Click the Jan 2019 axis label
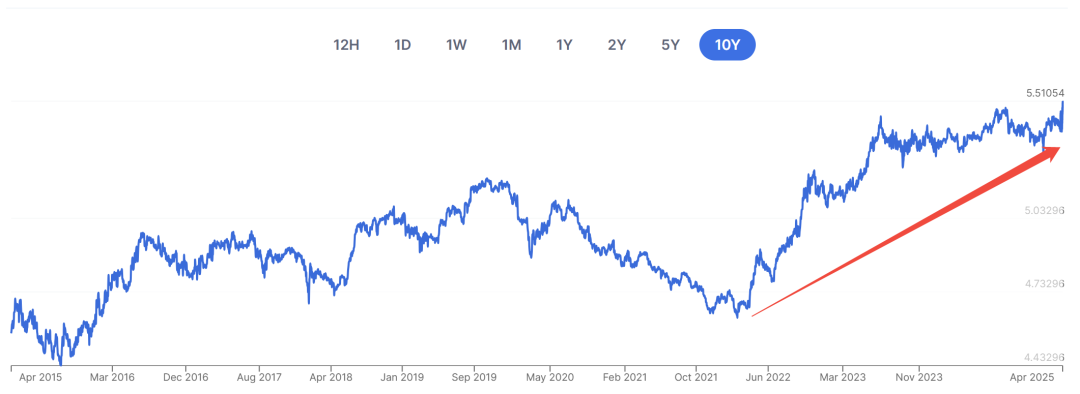This screenshot has height=394, width=1080. (x=403, y=378)
